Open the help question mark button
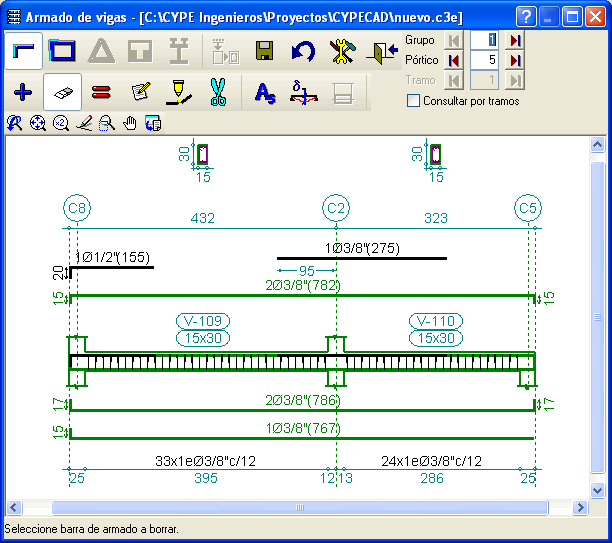The width and height of the screenshot is (612, 543). pos(526,17)
